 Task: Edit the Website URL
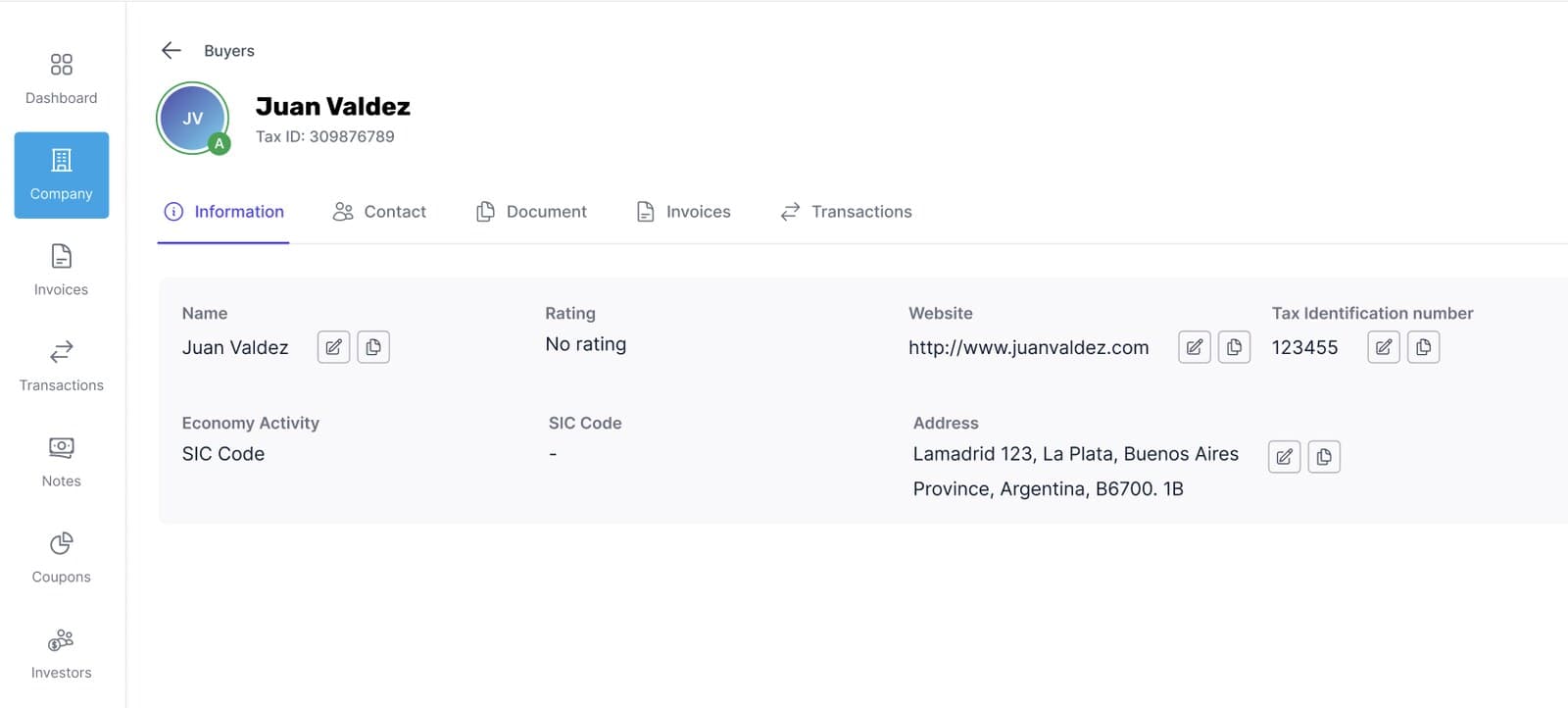tap(1195, 347)
